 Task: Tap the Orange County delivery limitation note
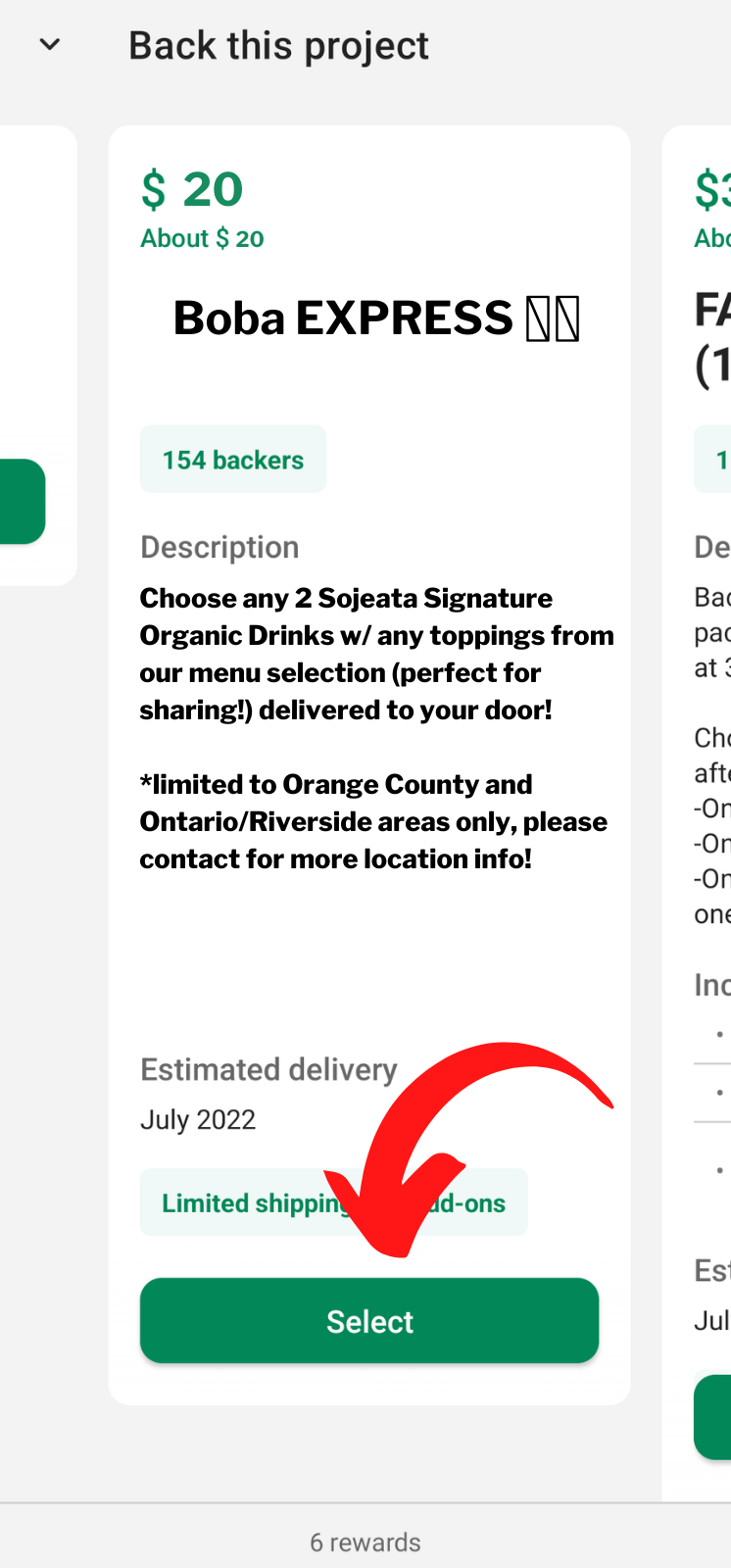[373, 821]
